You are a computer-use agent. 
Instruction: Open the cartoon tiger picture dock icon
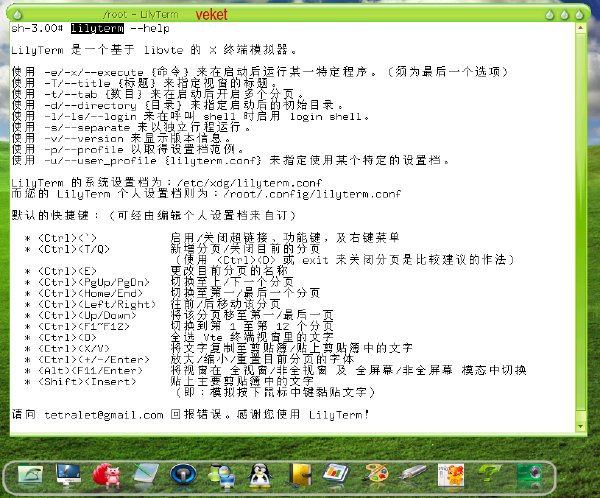pos(451,475)
